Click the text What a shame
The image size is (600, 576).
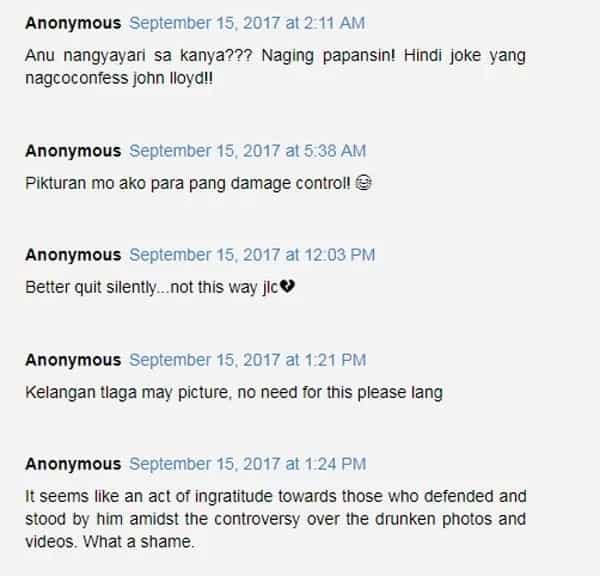click(139, 542)
